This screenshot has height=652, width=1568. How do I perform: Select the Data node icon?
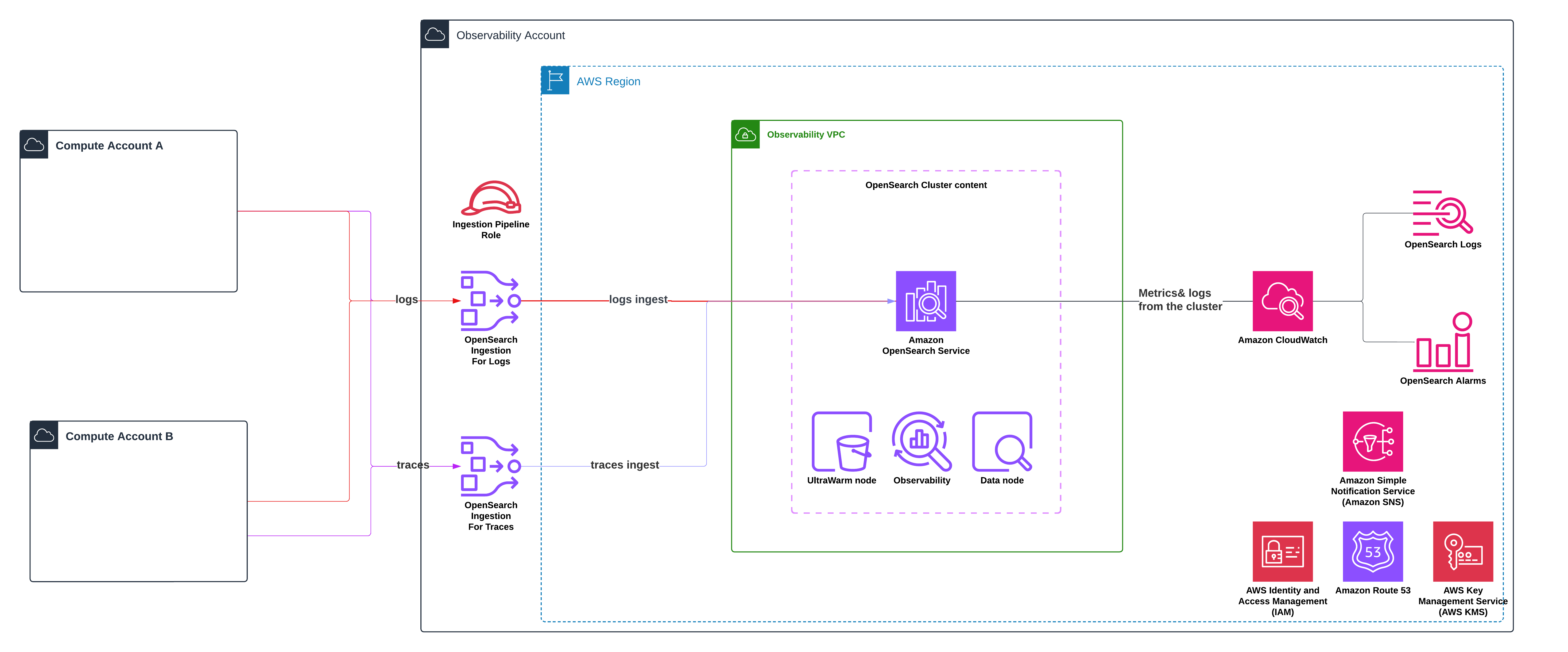click(x=1001, y=442)
